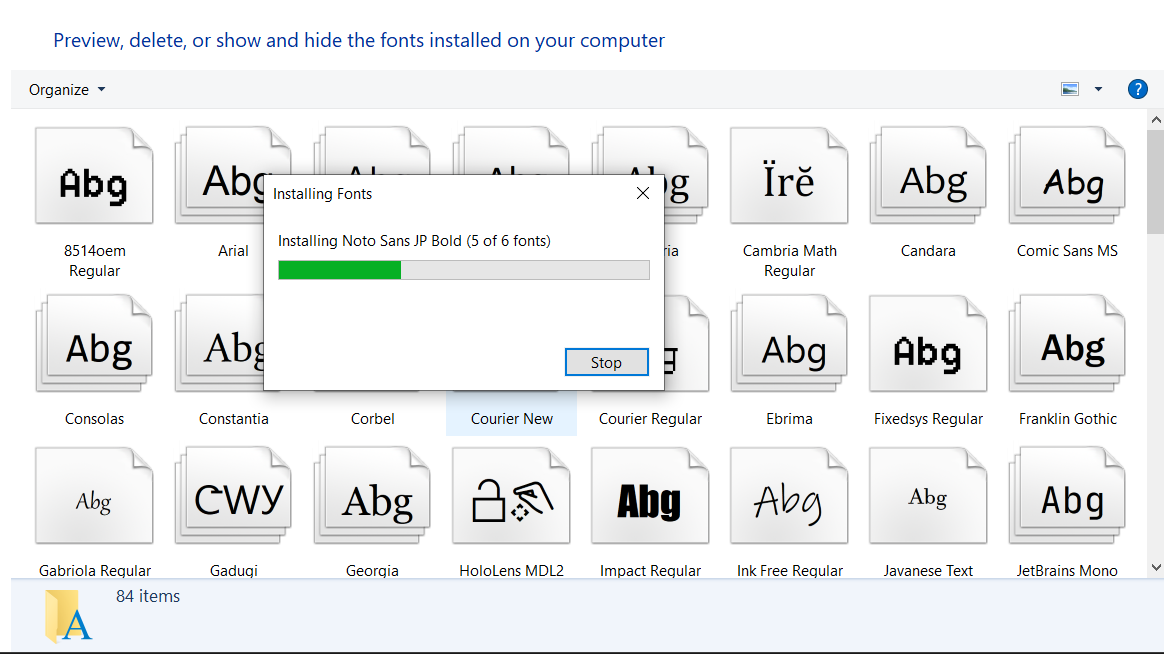Select the Candara font icon
This screenshot has height=654, width=1164.
pyautogui.click(x=928, y=176)
